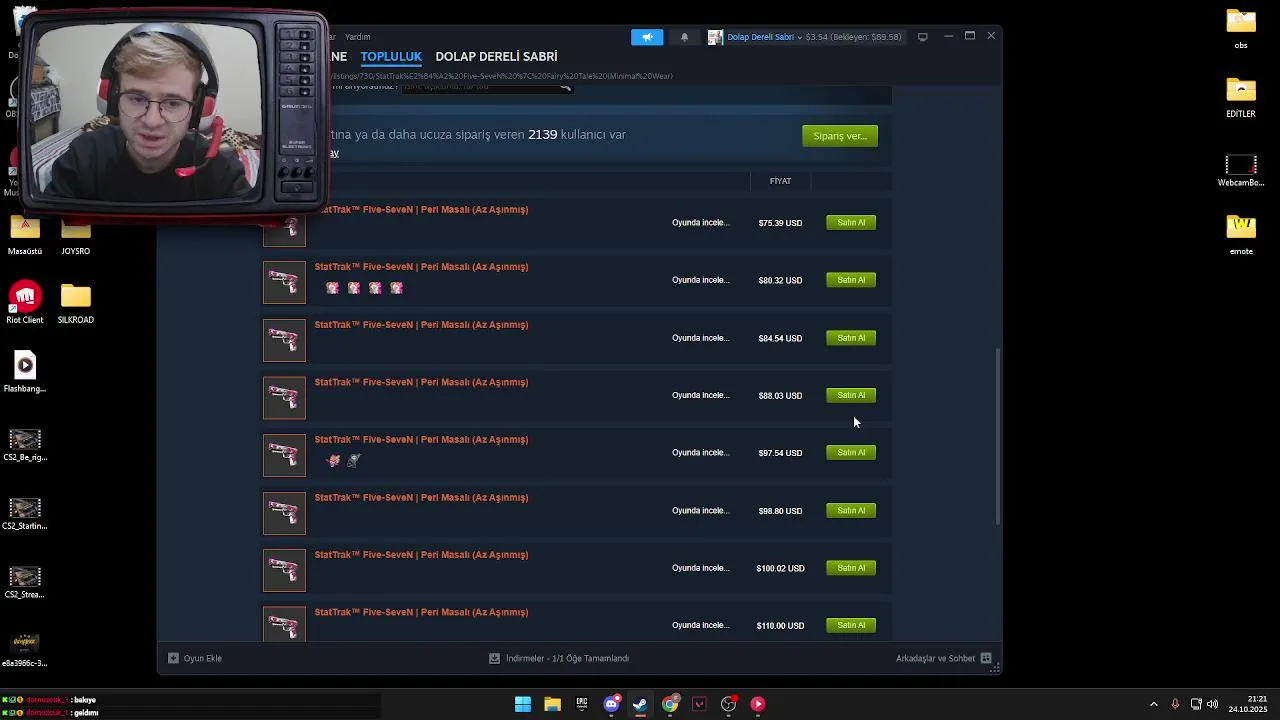Open EDİTLER folder on desktop
1280x720 pixels.
(1241, 97)
